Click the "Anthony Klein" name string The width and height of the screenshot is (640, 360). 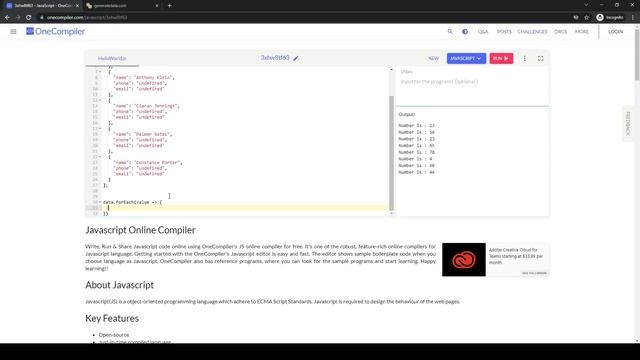coord(153,78)
